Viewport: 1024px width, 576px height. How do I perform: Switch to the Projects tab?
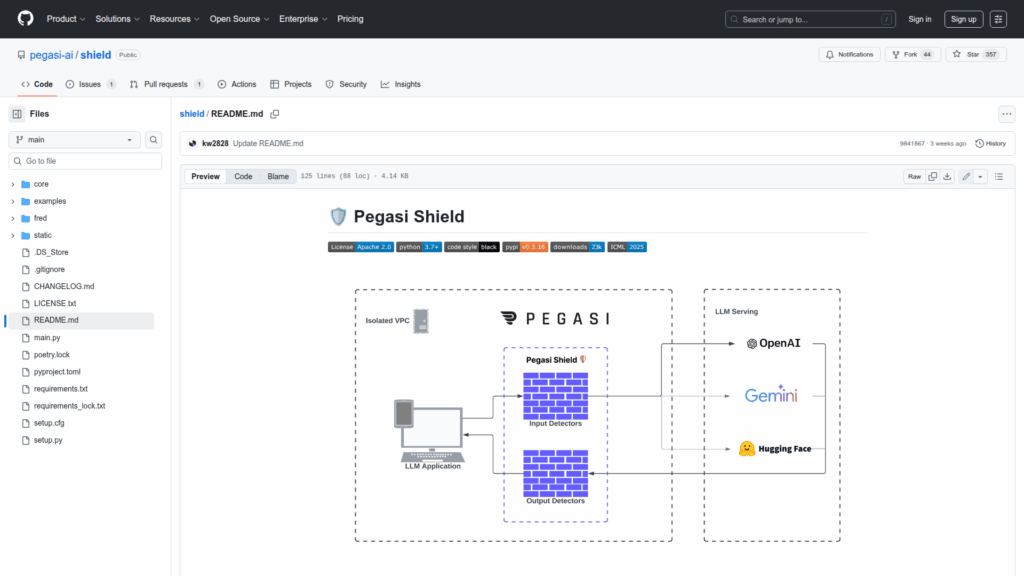(x=291, y=84)
